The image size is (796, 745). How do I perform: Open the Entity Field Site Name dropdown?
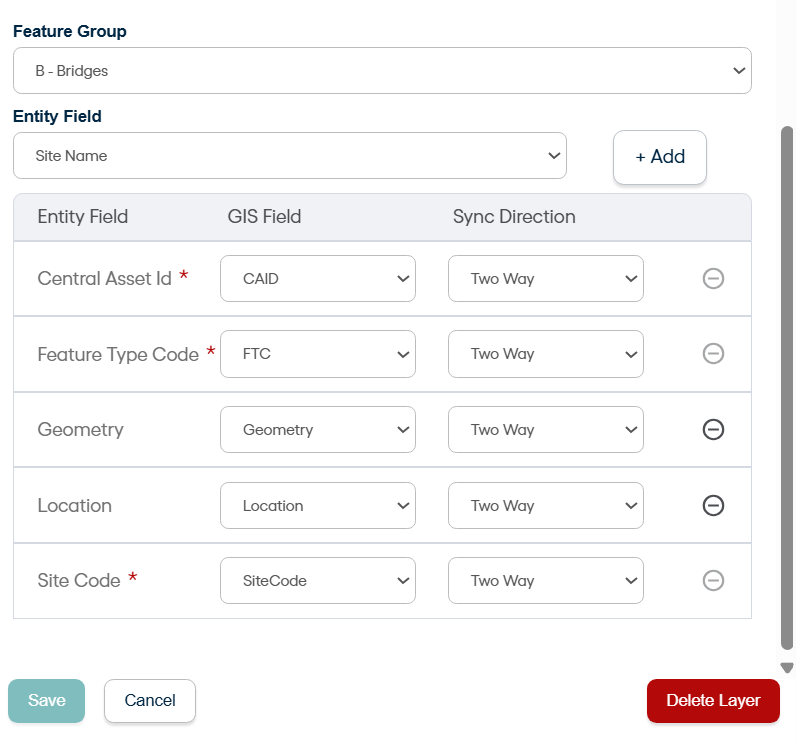[290, 156]
